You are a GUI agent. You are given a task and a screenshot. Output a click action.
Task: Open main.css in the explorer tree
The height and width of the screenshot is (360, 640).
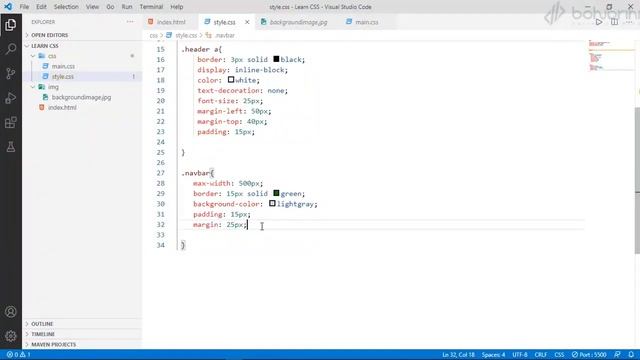[x=63, y=66]
